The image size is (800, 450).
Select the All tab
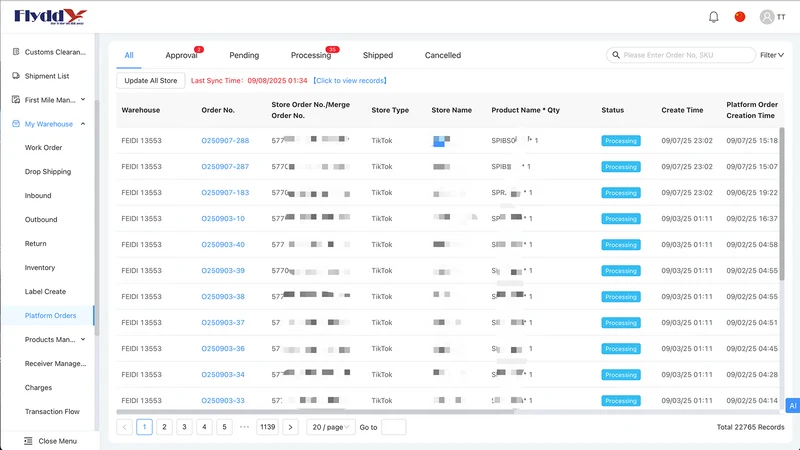(129, 55)
